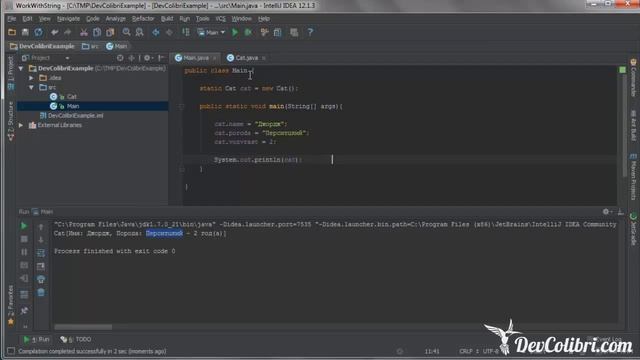This screenshot has height=360, width=640.
Task: Open the Edit menu
Action: click(27, 19)
